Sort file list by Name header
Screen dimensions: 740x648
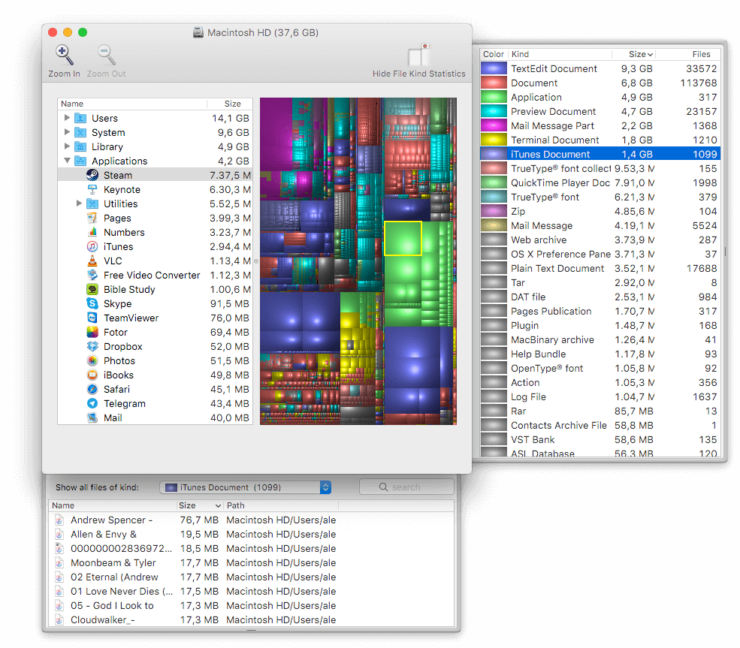[x=113, y=505]
